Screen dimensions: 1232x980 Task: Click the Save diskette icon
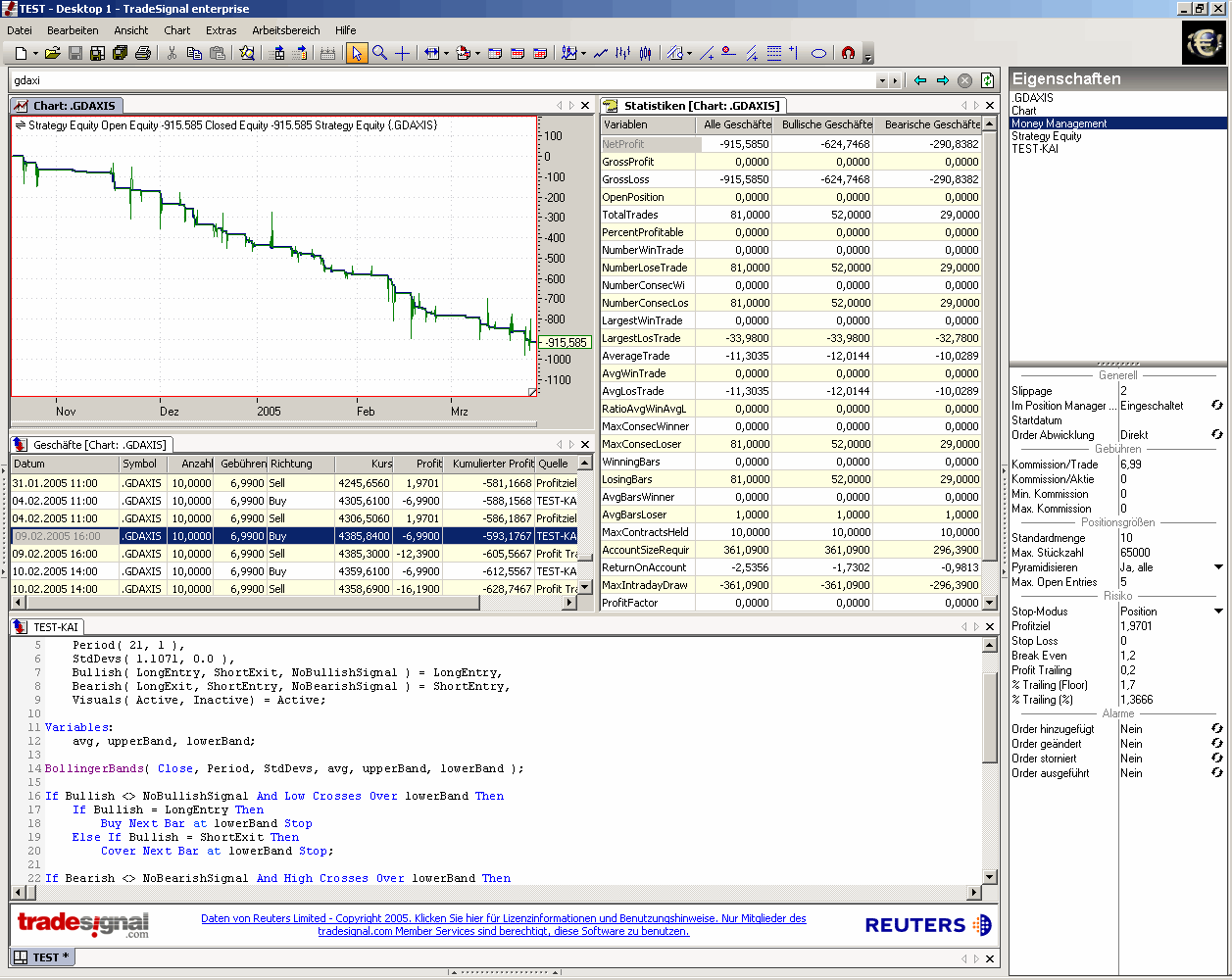click(75, 53)
